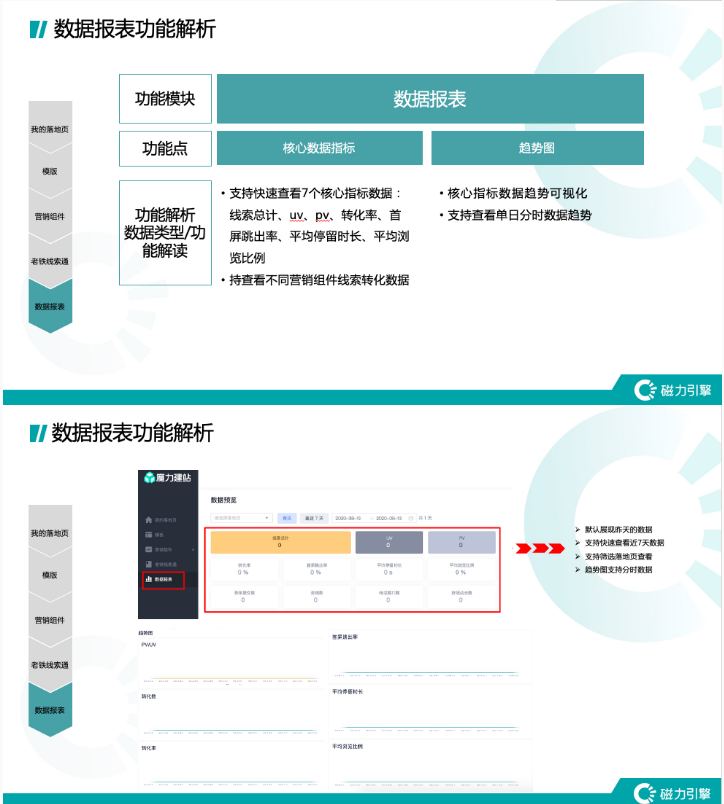
Task: Click the 磁力引擎 logo on the upper slide
Action: coord(673,390)
